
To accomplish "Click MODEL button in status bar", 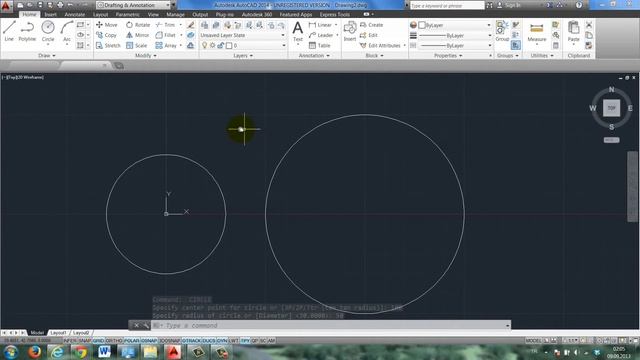I will 533,340.
